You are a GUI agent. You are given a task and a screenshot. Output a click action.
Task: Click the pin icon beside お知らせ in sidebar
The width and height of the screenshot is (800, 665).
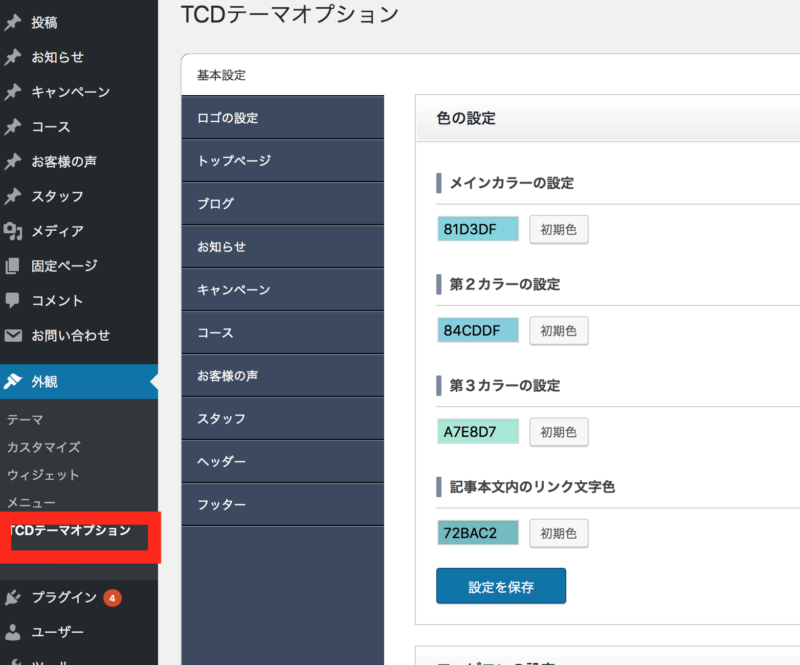(13, 57)
